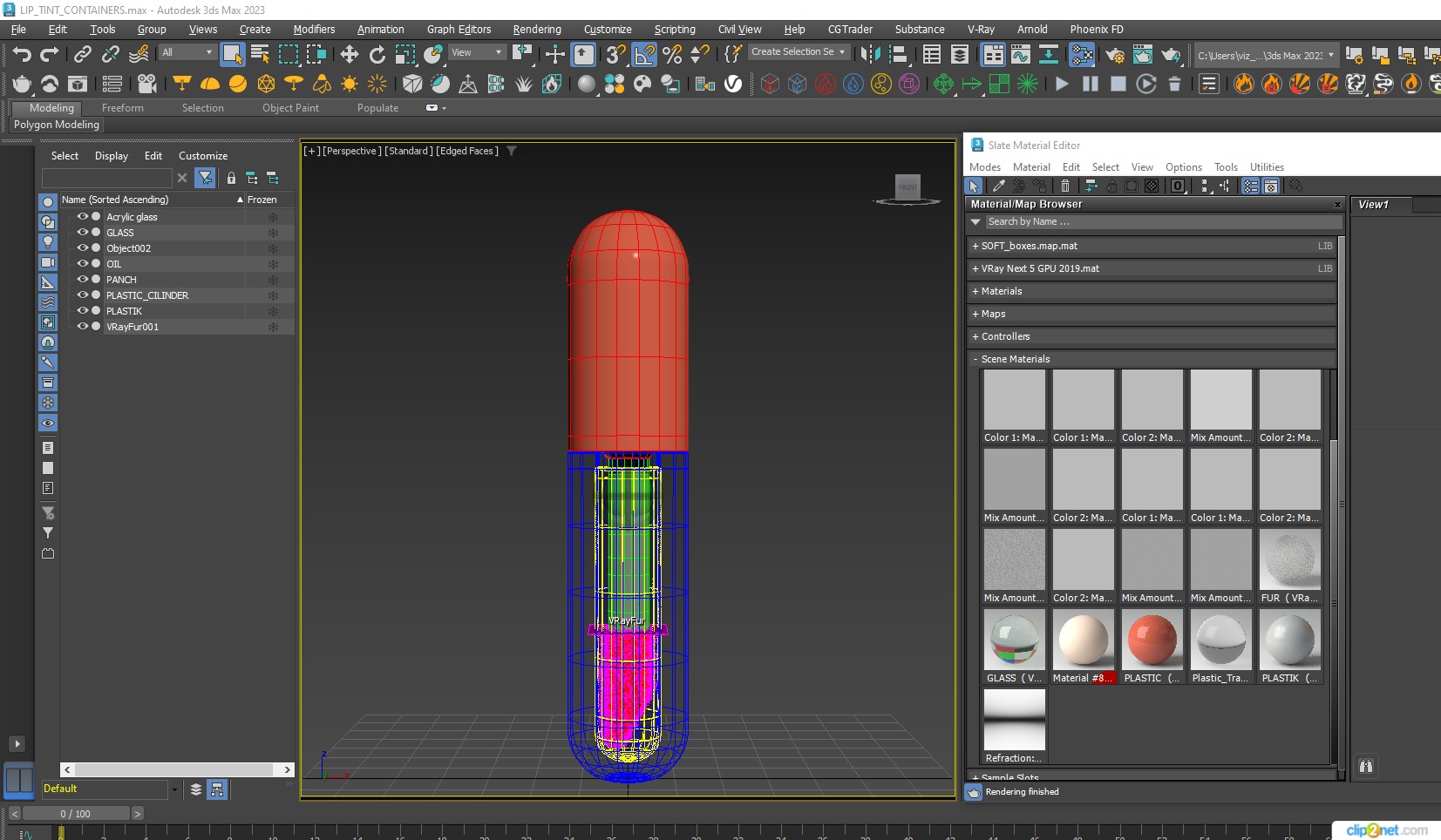Toggle visibility eye for Object002
Image resolution: width=1441 pixels, height=840 pixels.
[83, 248]
